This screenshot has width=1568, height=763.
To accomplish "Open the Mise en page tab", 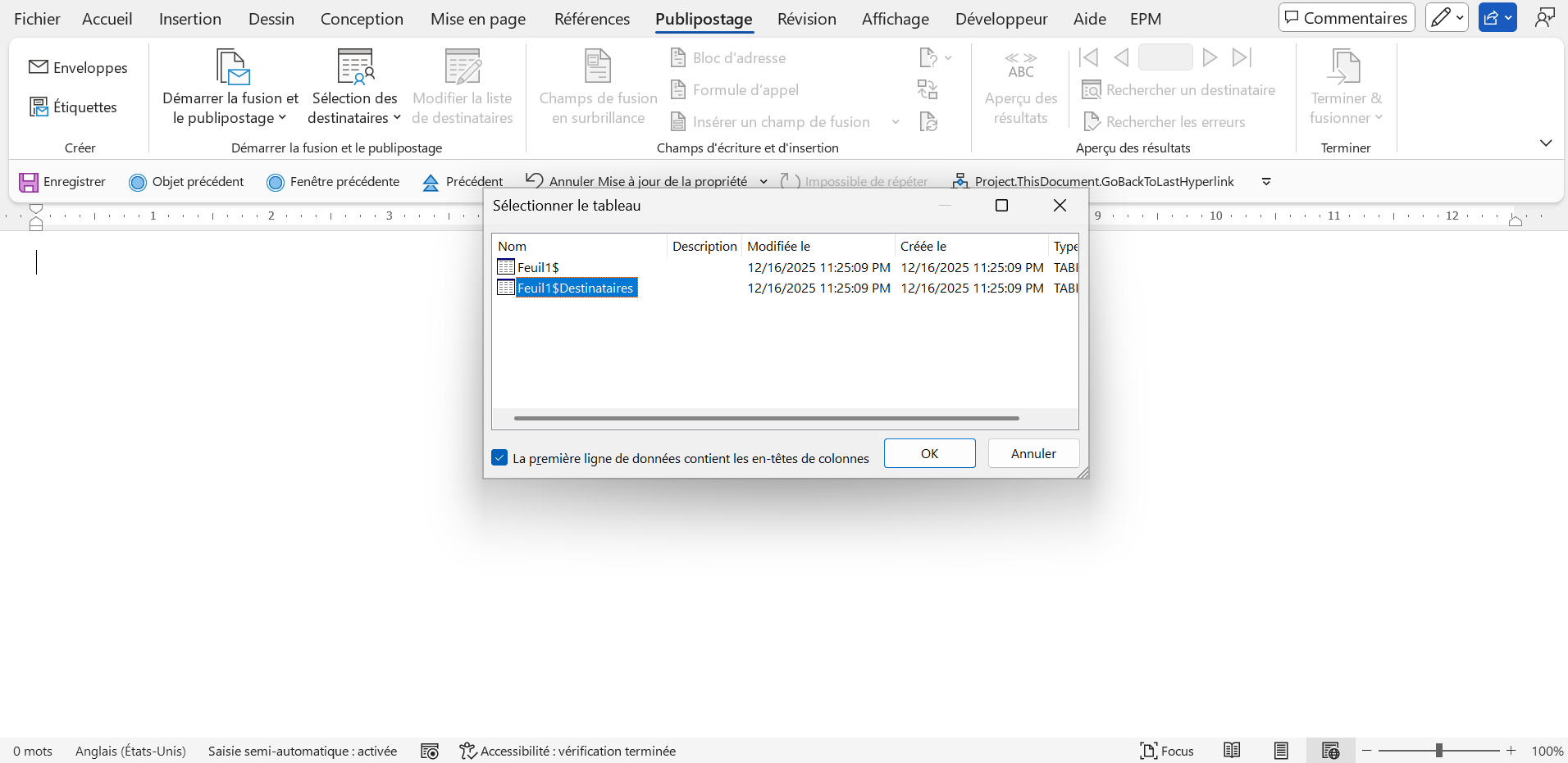I will (x=478, y=19).
